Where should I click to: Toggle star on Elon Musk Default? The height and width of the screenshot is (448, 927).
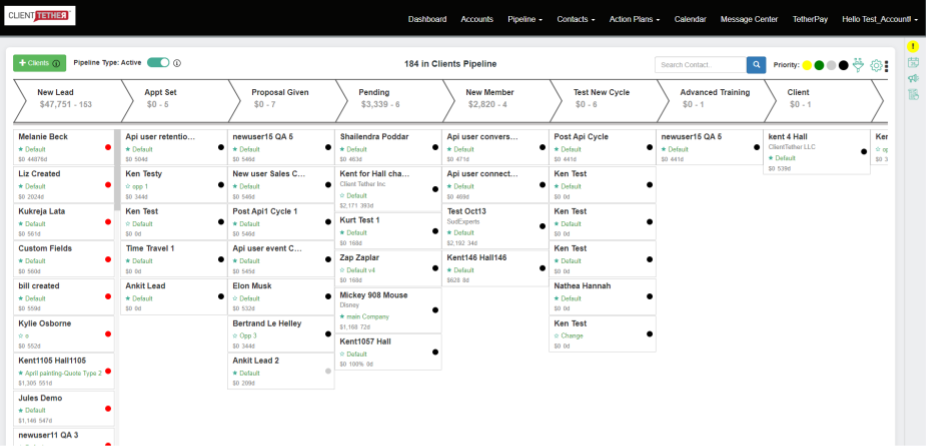[235, 298]
